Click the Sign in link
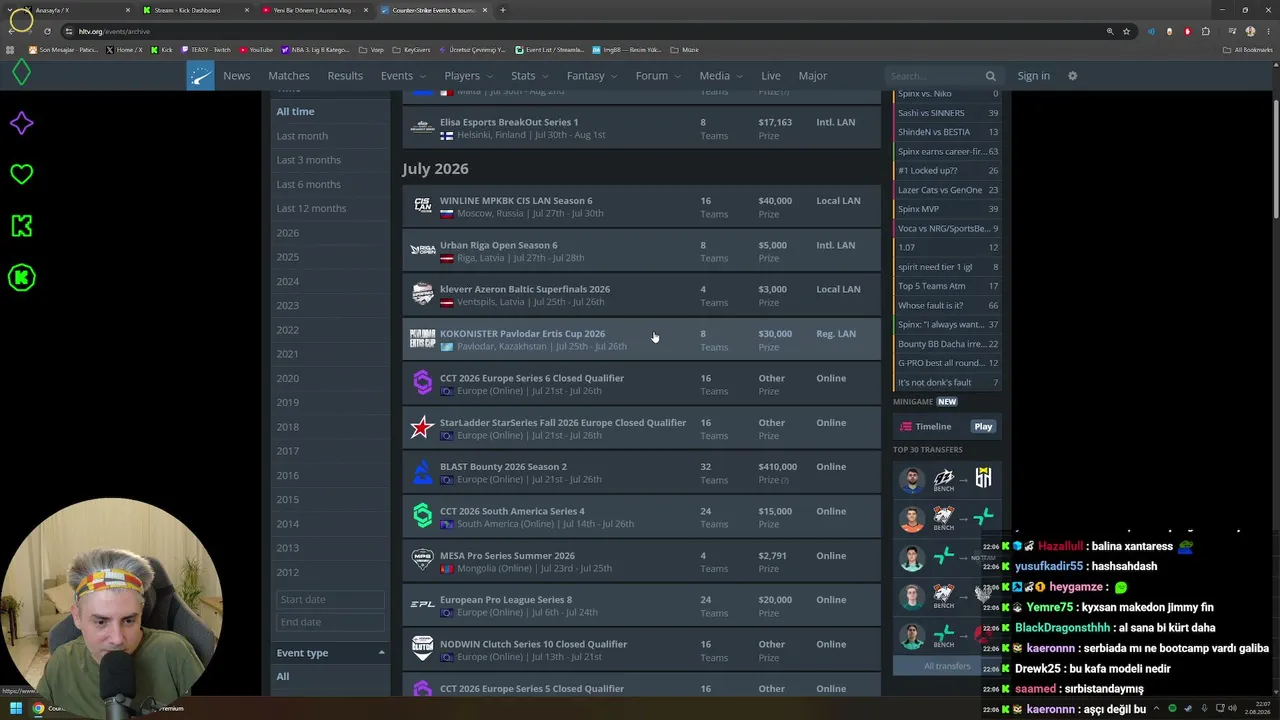 (1034, 76)
